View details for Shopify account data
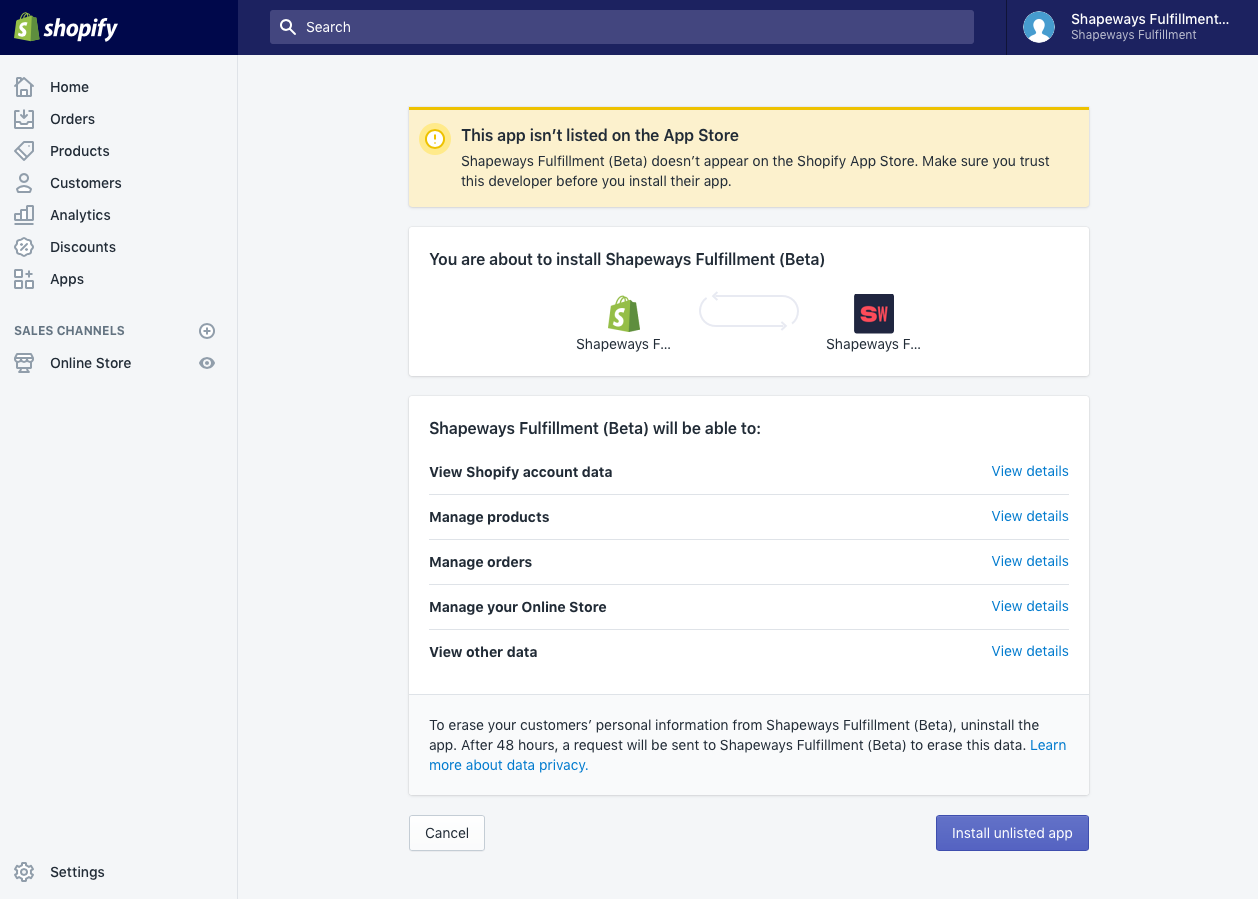 pyautogui.click(x=1030, y=471)
